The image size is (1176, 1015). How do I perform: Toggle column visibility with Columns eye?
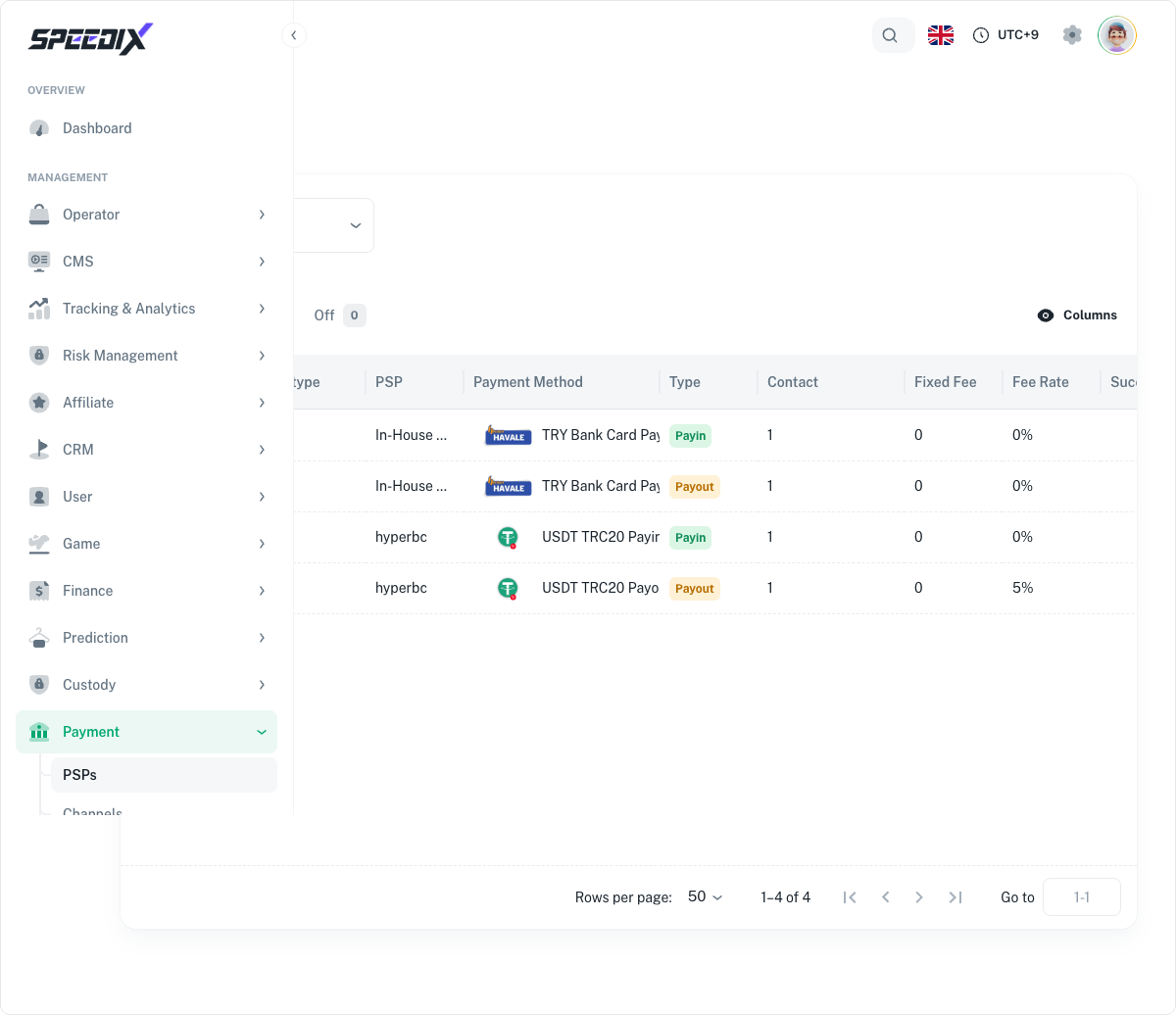point(1077,315)
